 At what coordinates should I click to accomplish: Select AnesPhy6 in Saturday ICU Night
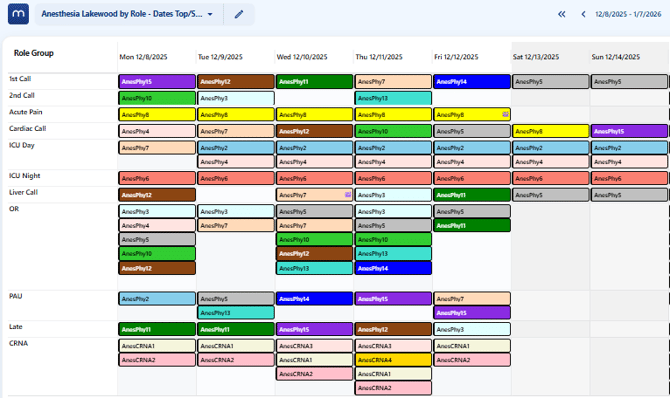pos(551,178)
